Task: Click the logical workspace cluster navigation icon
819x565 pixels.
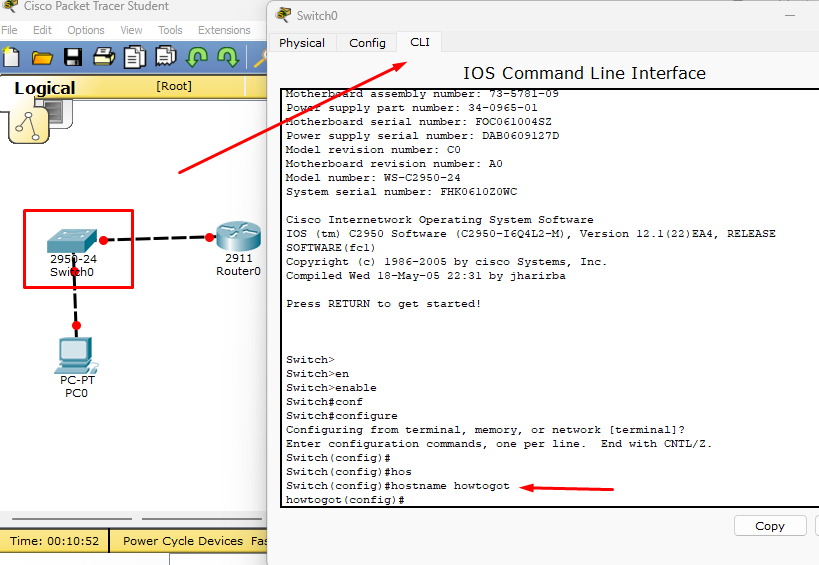Action: [x=29, y=125]
